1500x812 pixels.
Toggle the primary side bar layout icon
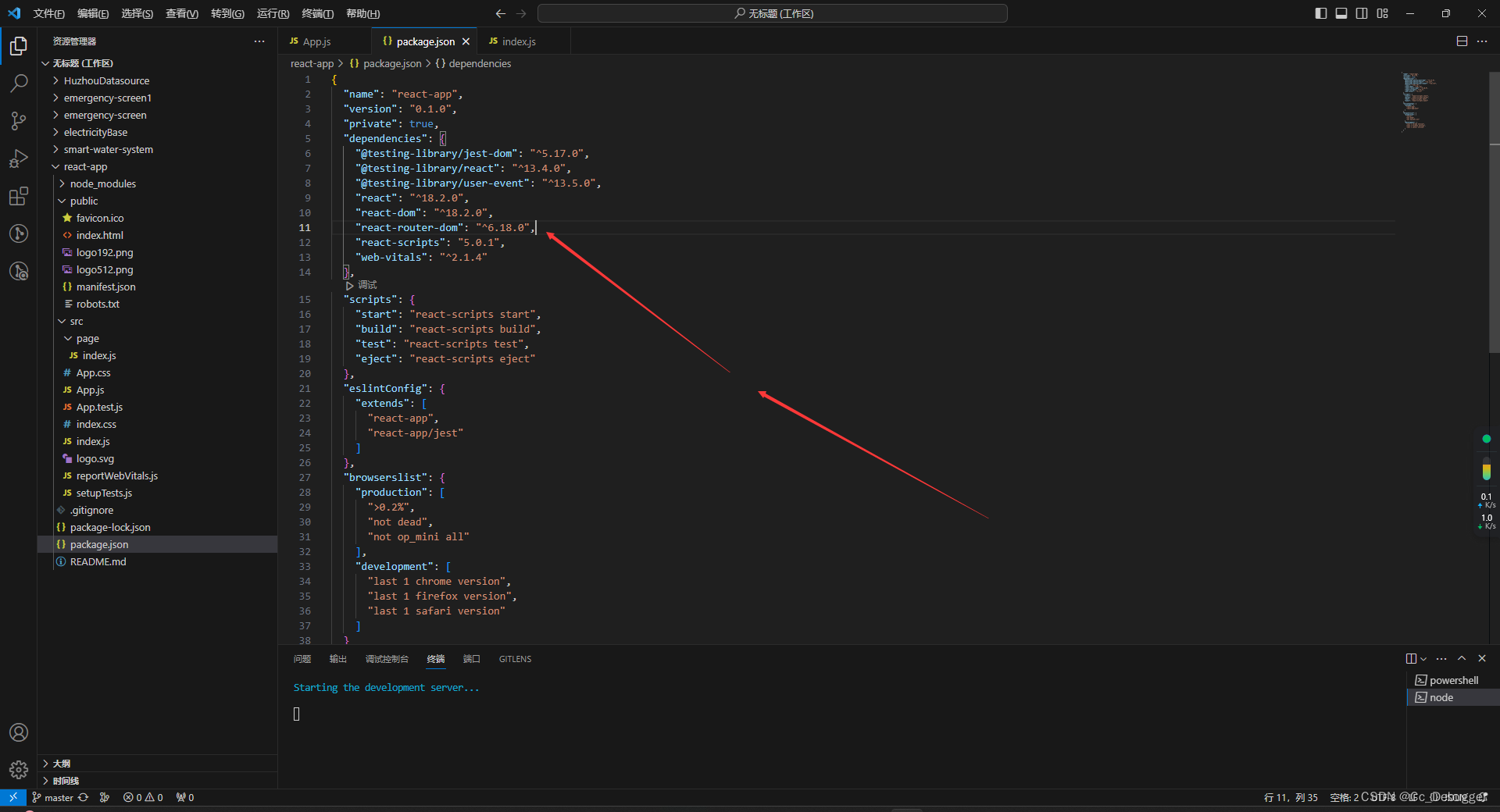click(1321, 13)
